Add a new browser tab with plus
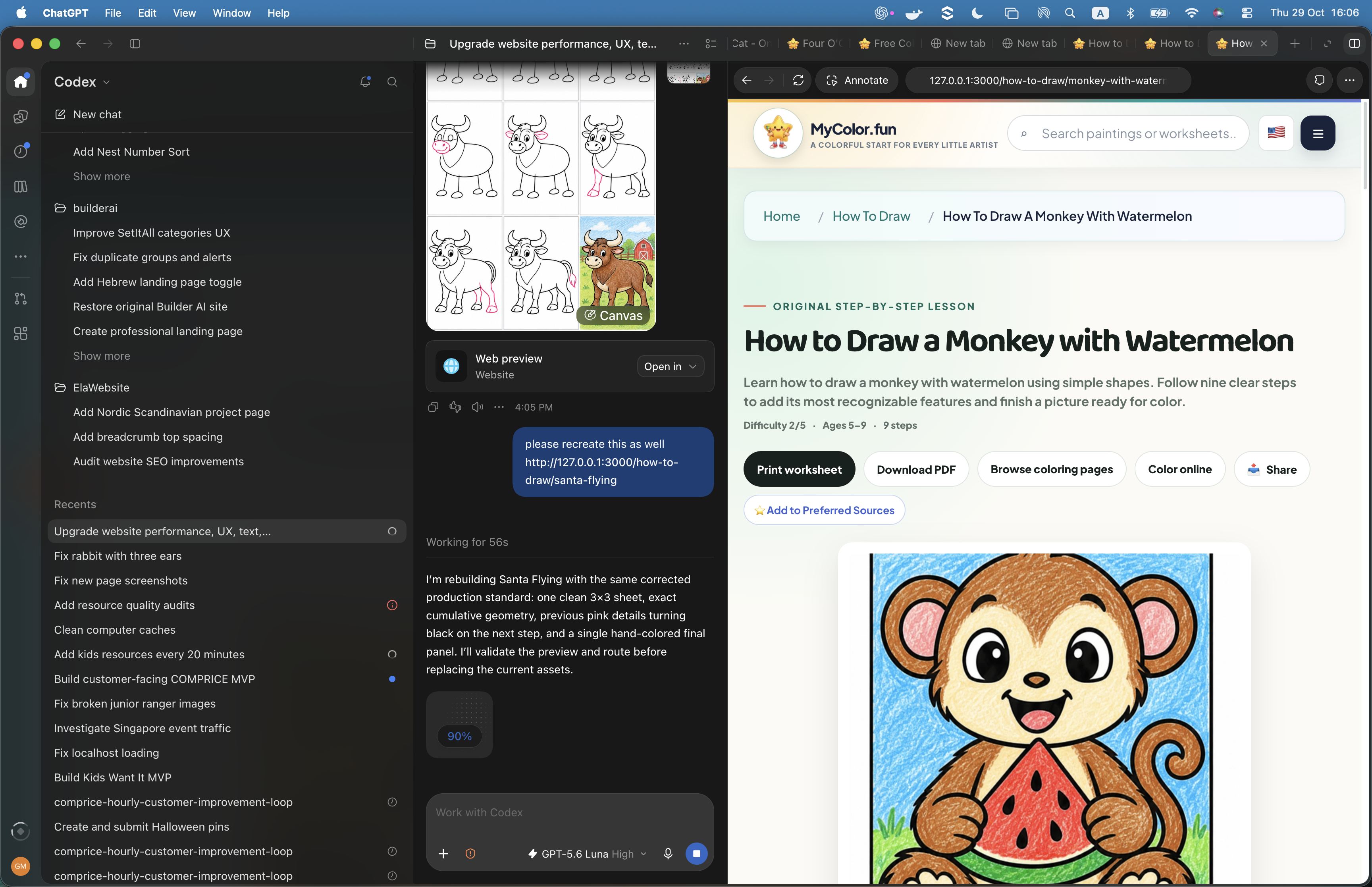The width and height of the screenshot is (1372, 887). (x=1295, y=44)
